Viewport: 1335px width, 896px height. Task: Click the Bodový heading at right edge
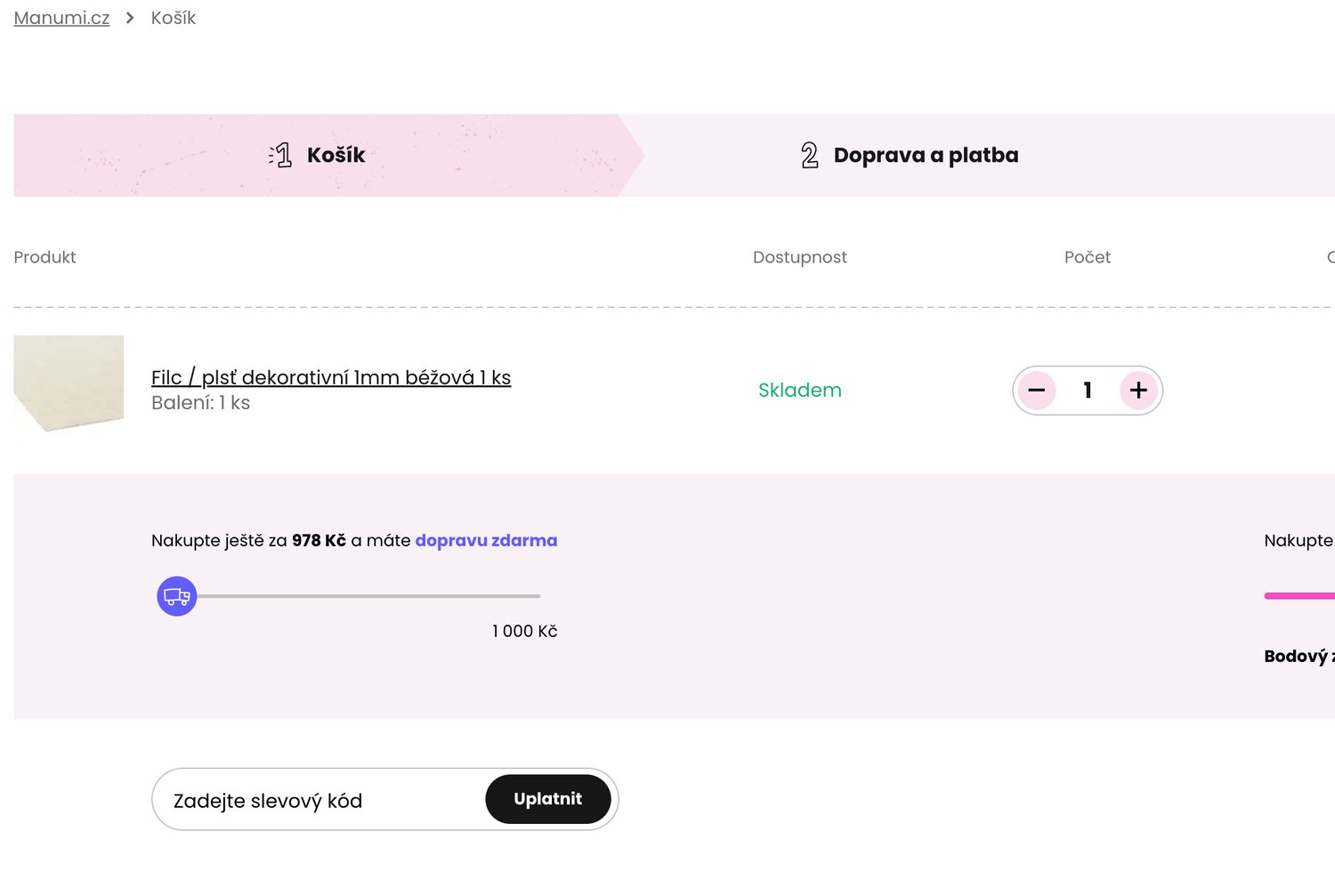[1298, 657]
